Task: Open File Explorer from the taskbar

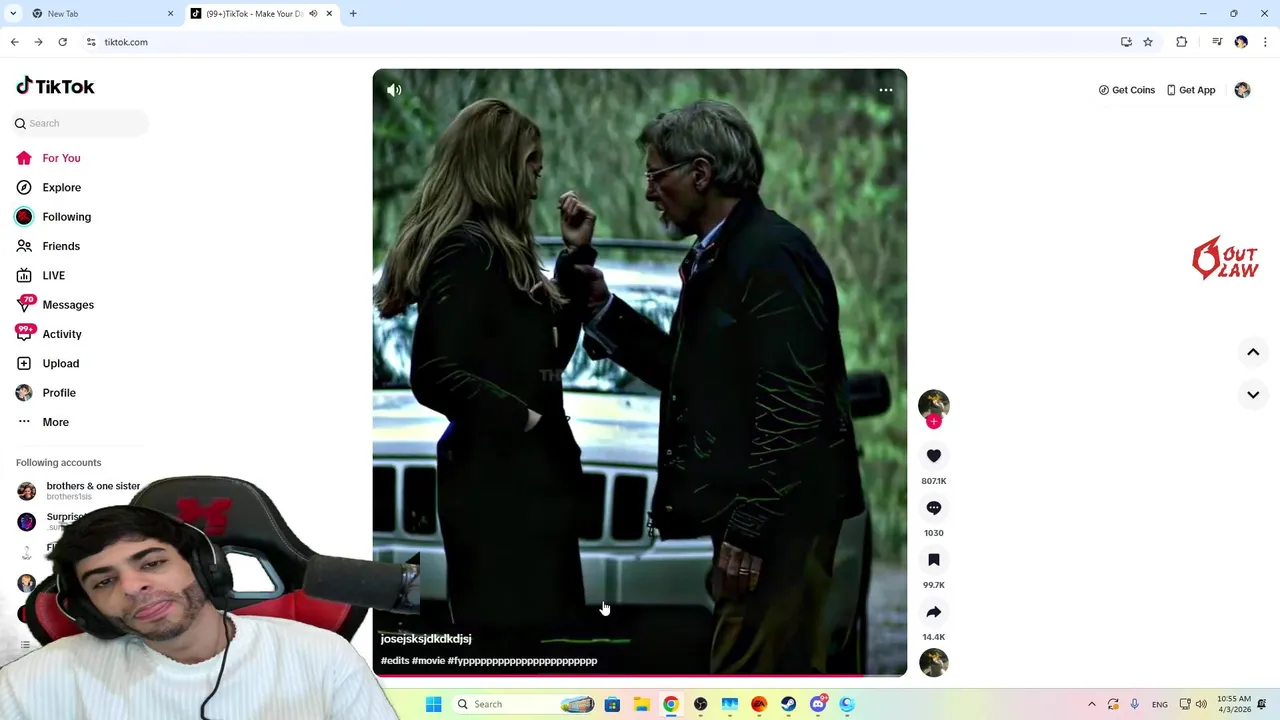Action: (x=641, y=704)
